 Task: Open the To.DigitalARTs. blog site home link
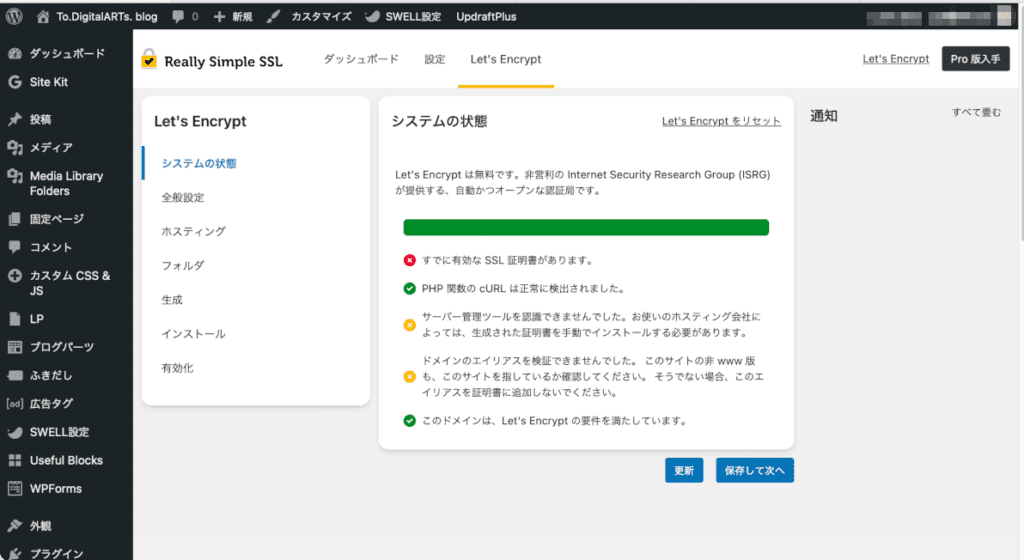tap(97, 16)
